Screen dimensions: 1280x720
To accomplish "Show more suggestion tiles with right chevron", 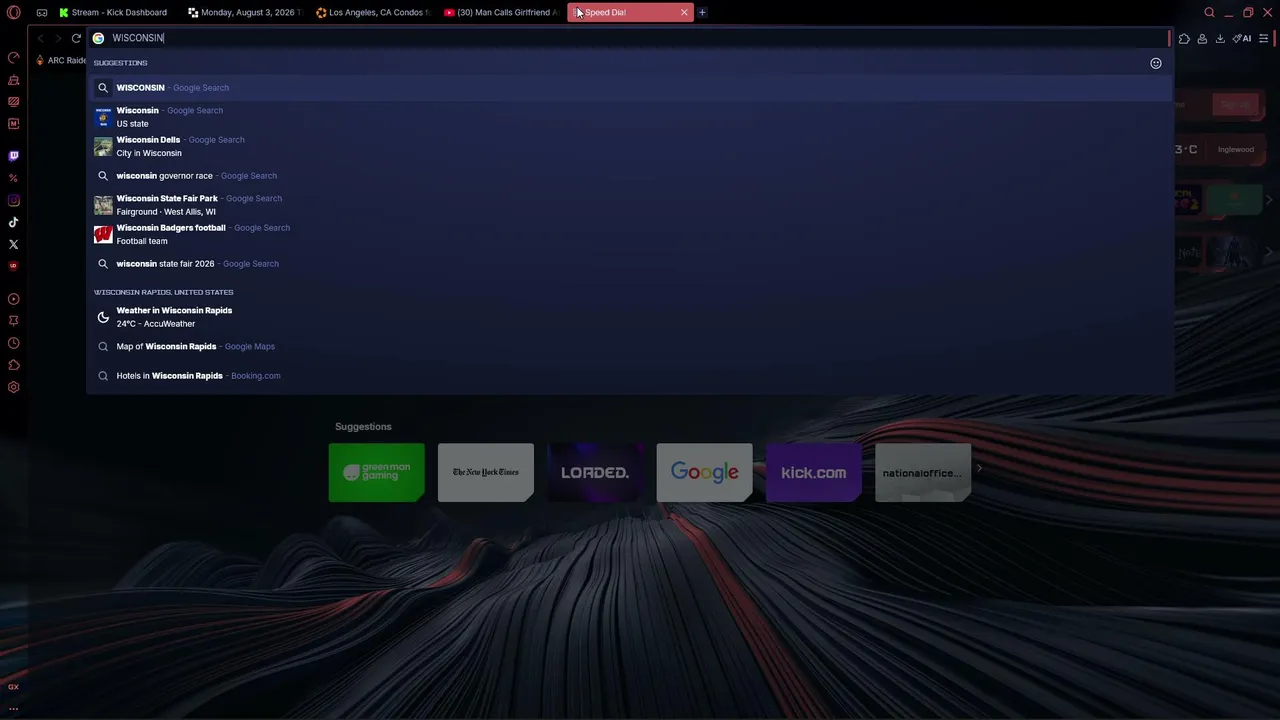I will pyautogui.click(x=979, y=468).
